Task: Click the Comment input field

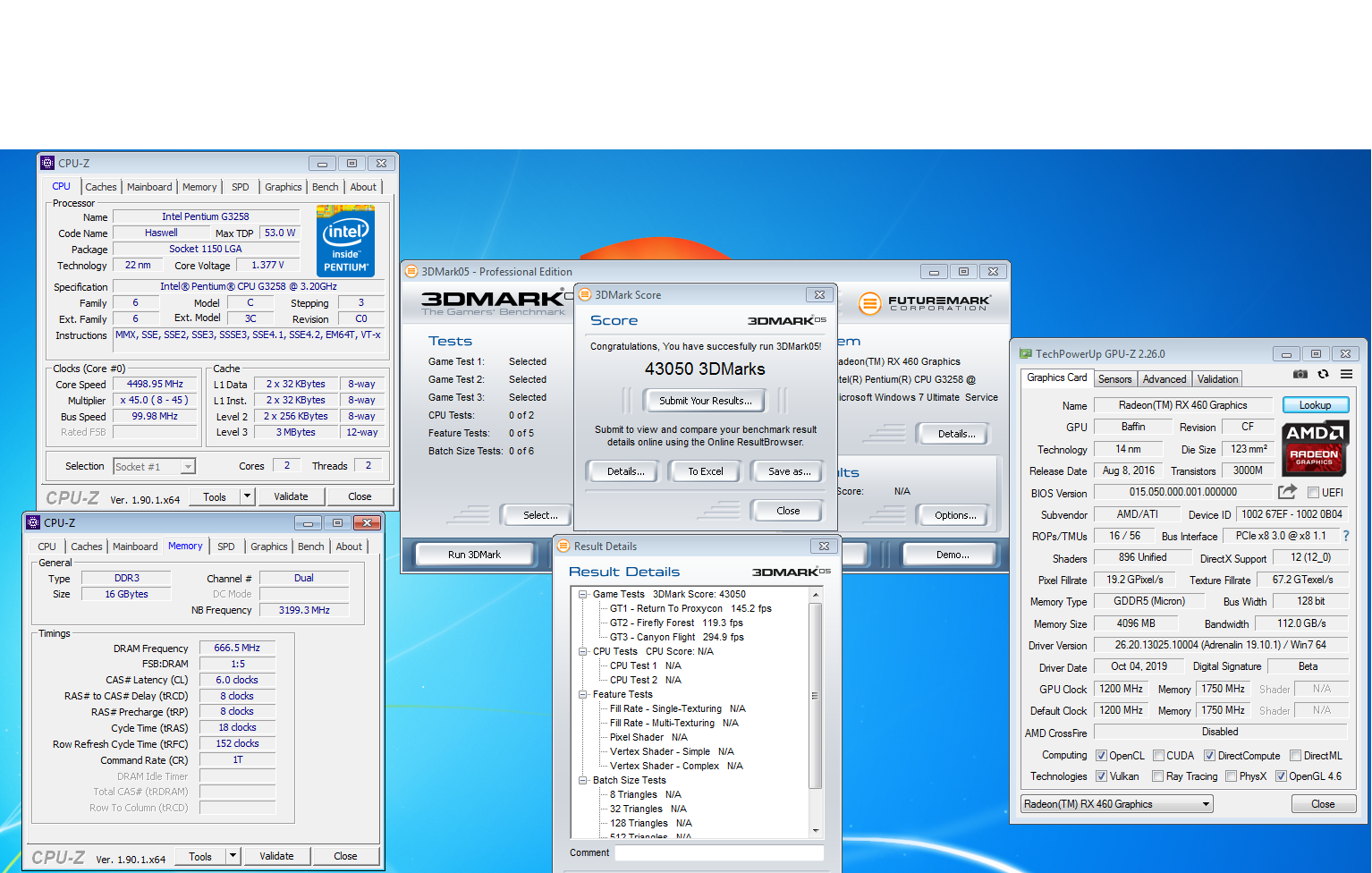Action: tap(719, 852)
